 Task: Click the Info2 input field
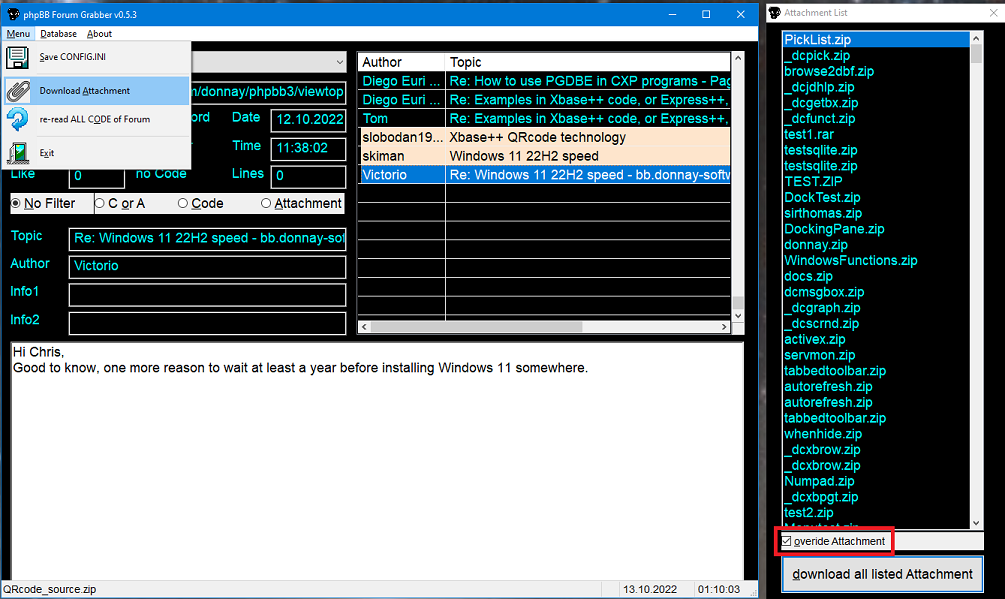[x=207, y=323]
